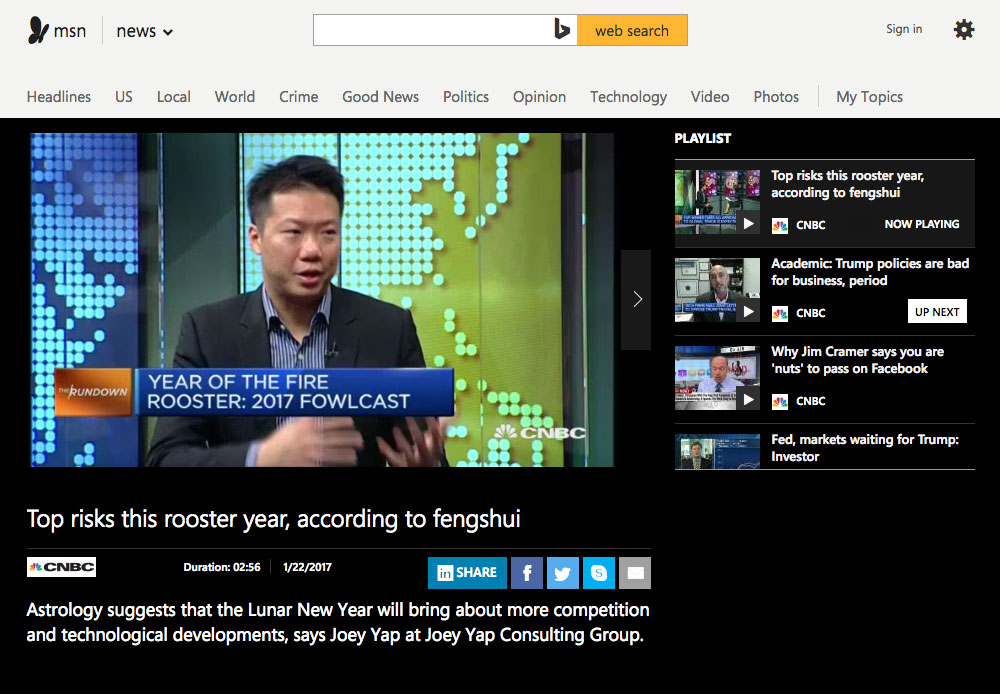This screenshot has height=694, width=1000.
Task: Go to the Good News section
Action: coord(380,97)
